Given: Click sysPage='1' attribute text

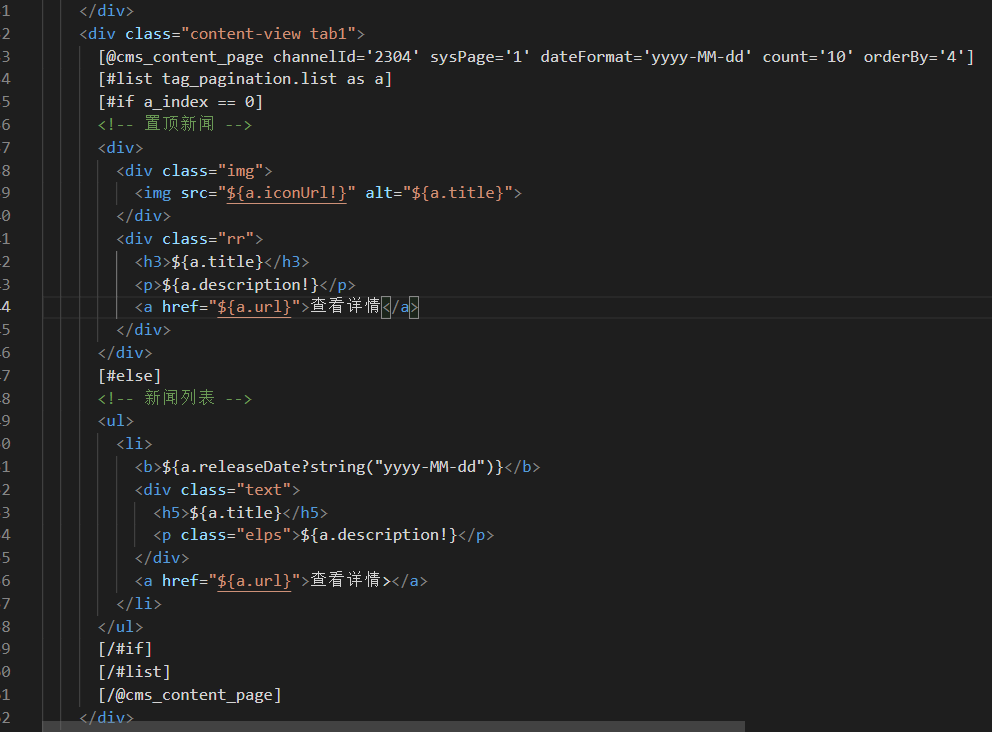Looking at the screenshot, I should (x=480, y=57).
